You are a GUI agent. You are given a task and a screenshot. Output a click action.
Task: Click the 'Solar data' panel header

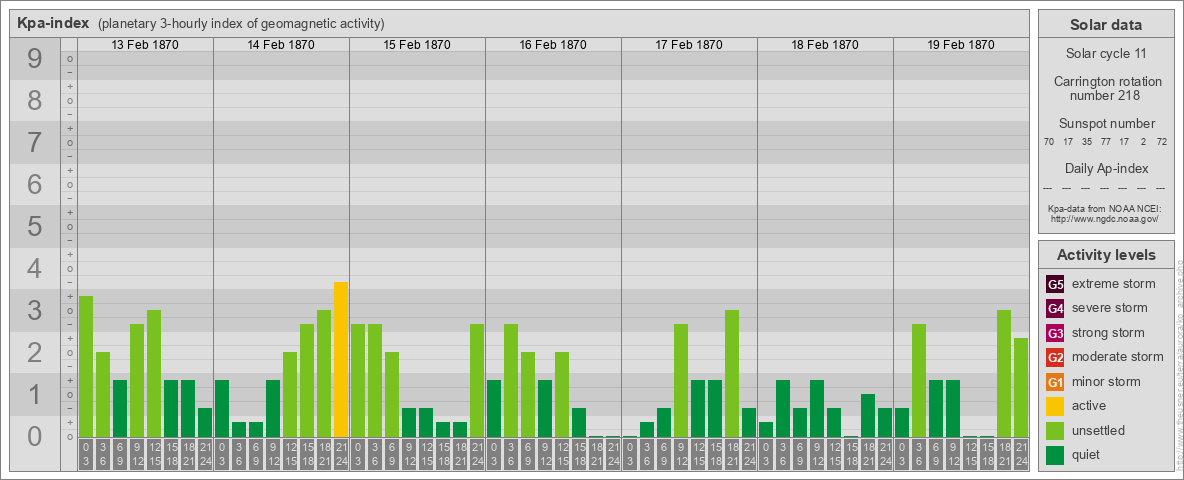click(x=1106, y=25)
